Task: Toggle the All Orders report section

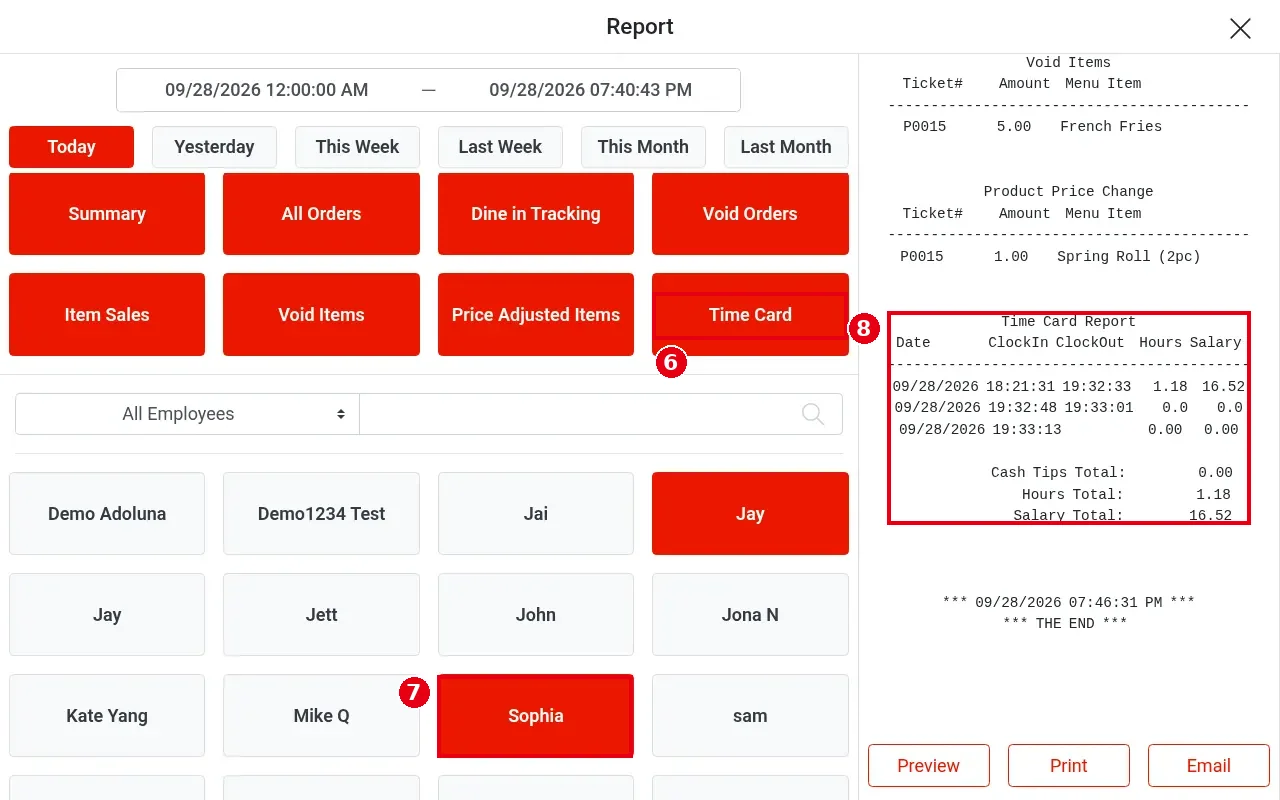Action: (321, 214)
